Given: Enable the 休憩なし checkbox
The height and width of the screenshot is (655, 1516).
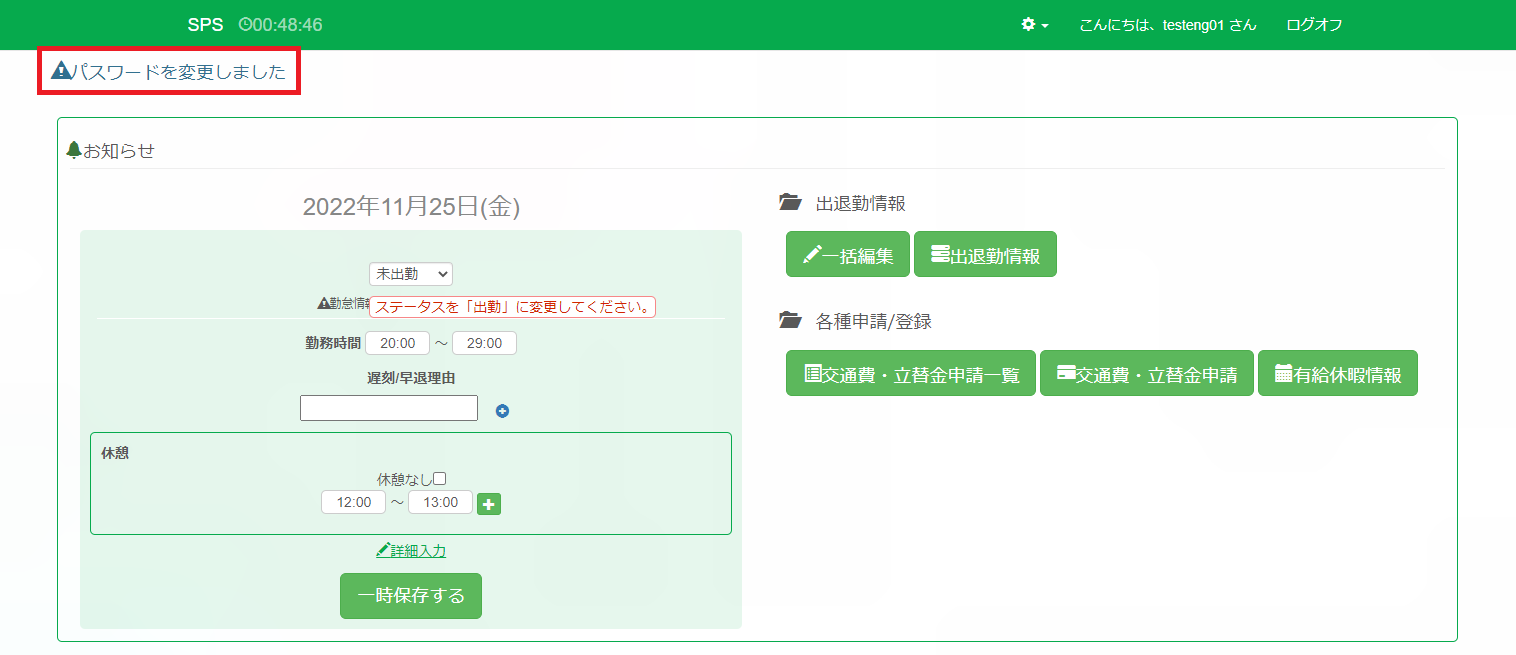Looking at the screenshot, I should pos(439,479).
